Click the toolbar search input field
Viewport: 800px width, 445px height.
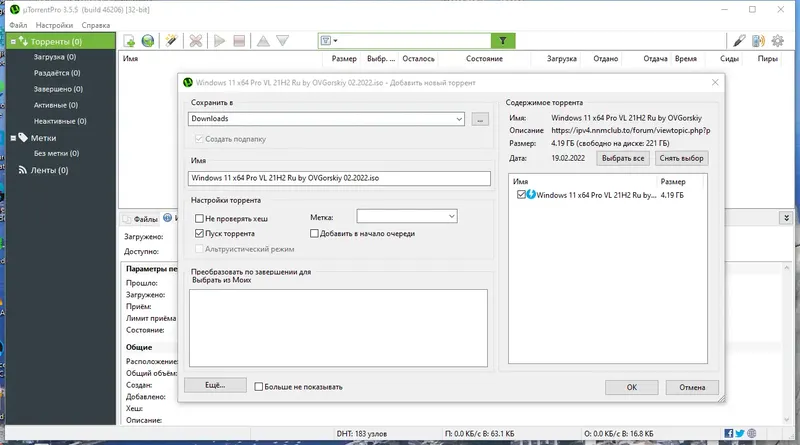tap(414, 41)
